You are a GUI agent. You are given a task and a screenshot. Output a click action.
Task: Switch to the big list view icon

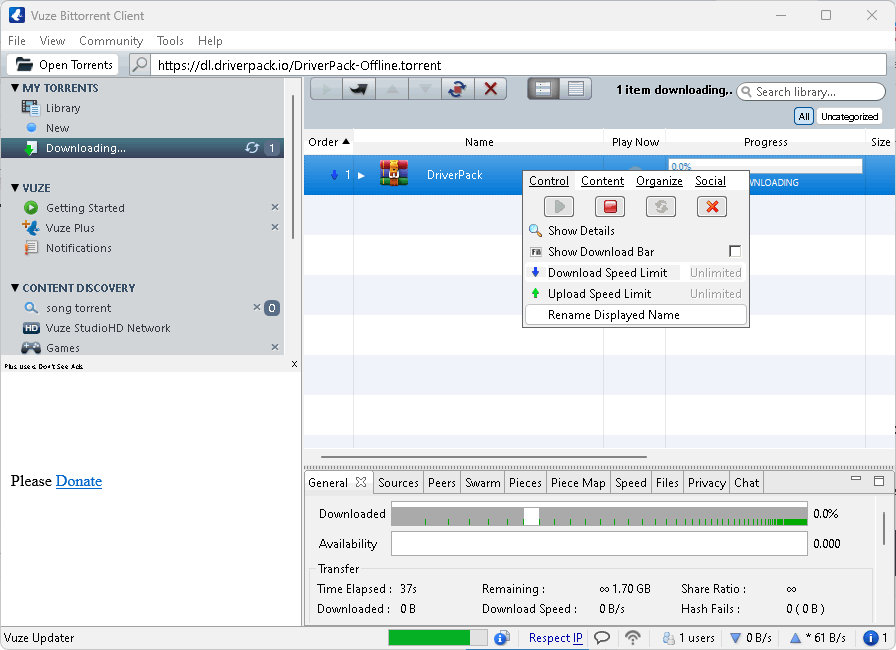[x=543, y=89]
